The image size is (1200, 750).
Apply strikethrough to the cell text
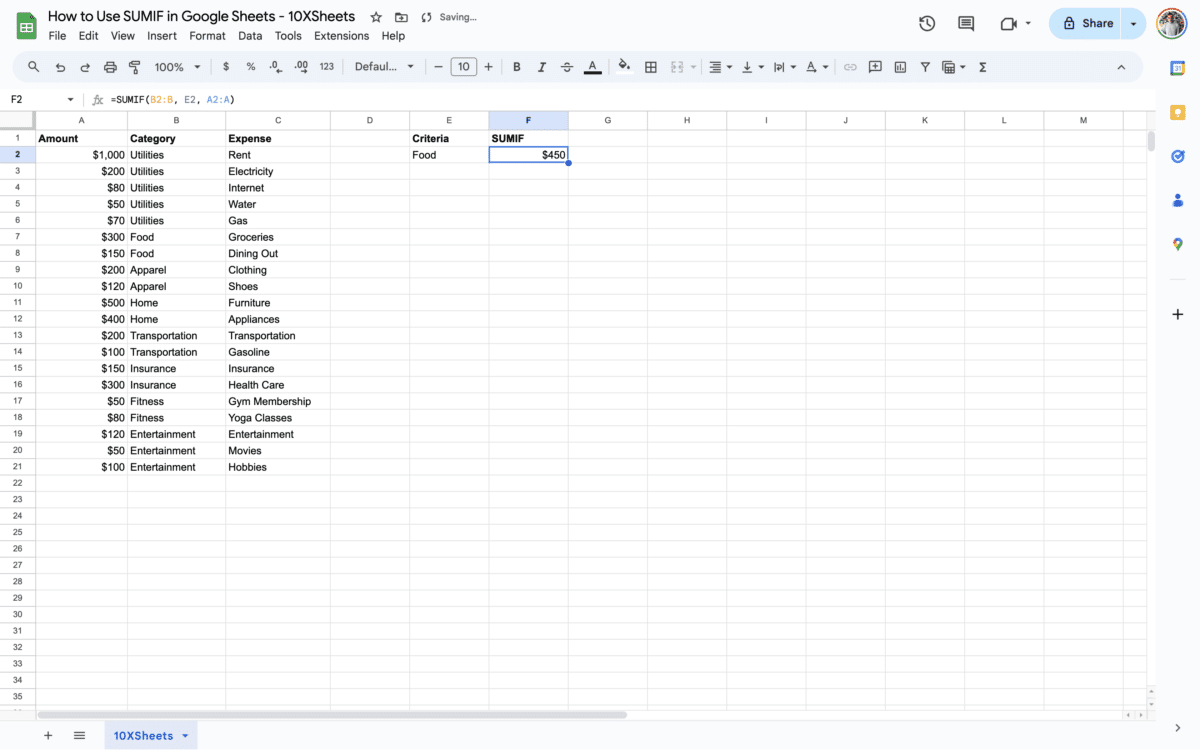[566, 66]
